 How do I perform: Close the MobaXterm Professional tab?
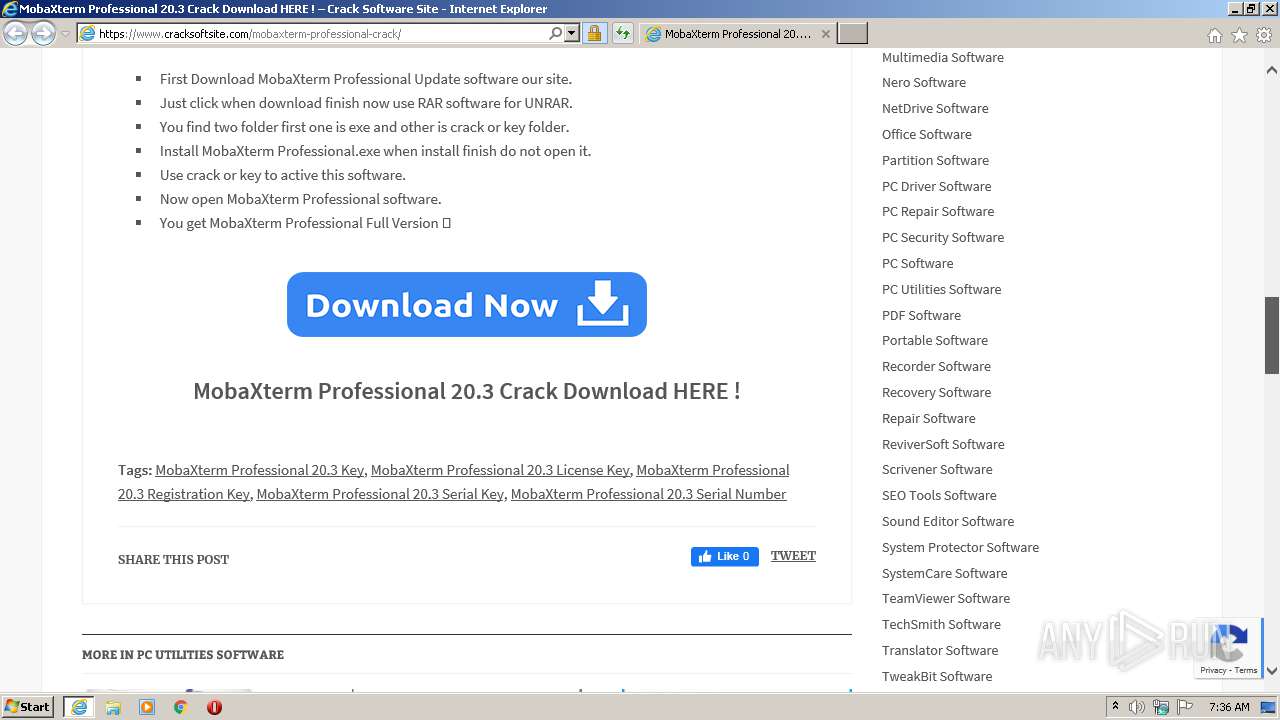825,34
